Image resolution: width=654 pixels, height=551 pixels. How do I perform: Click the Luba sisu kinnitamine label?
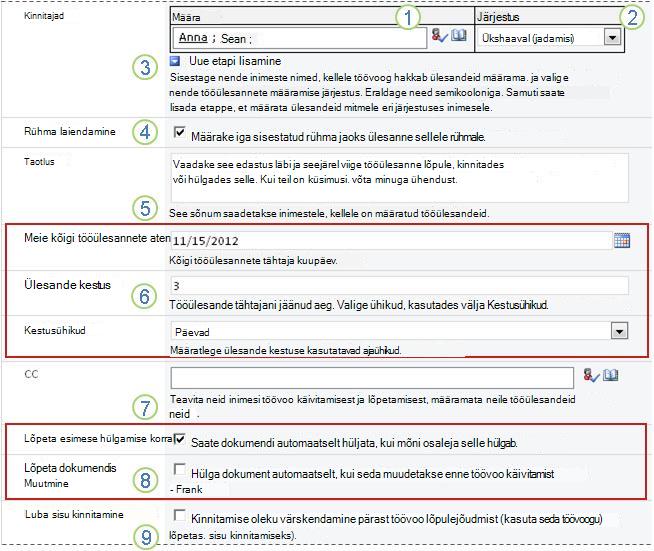74,514
